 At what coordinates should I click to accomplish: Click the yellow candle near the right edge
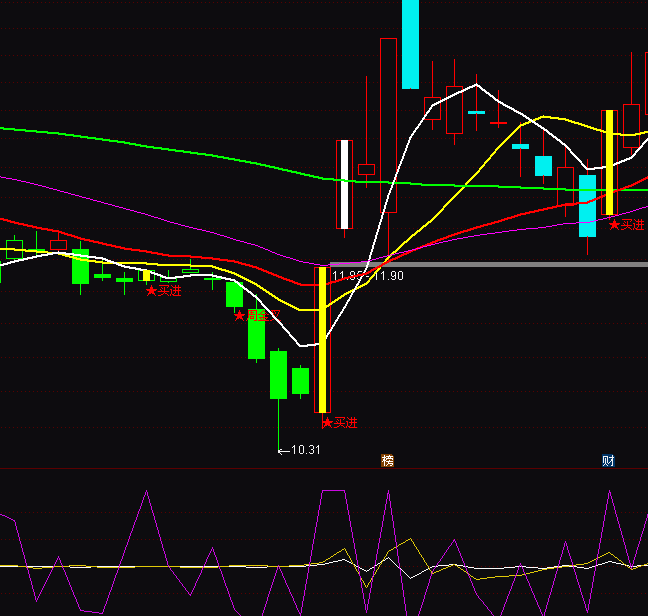click(609, 162)
